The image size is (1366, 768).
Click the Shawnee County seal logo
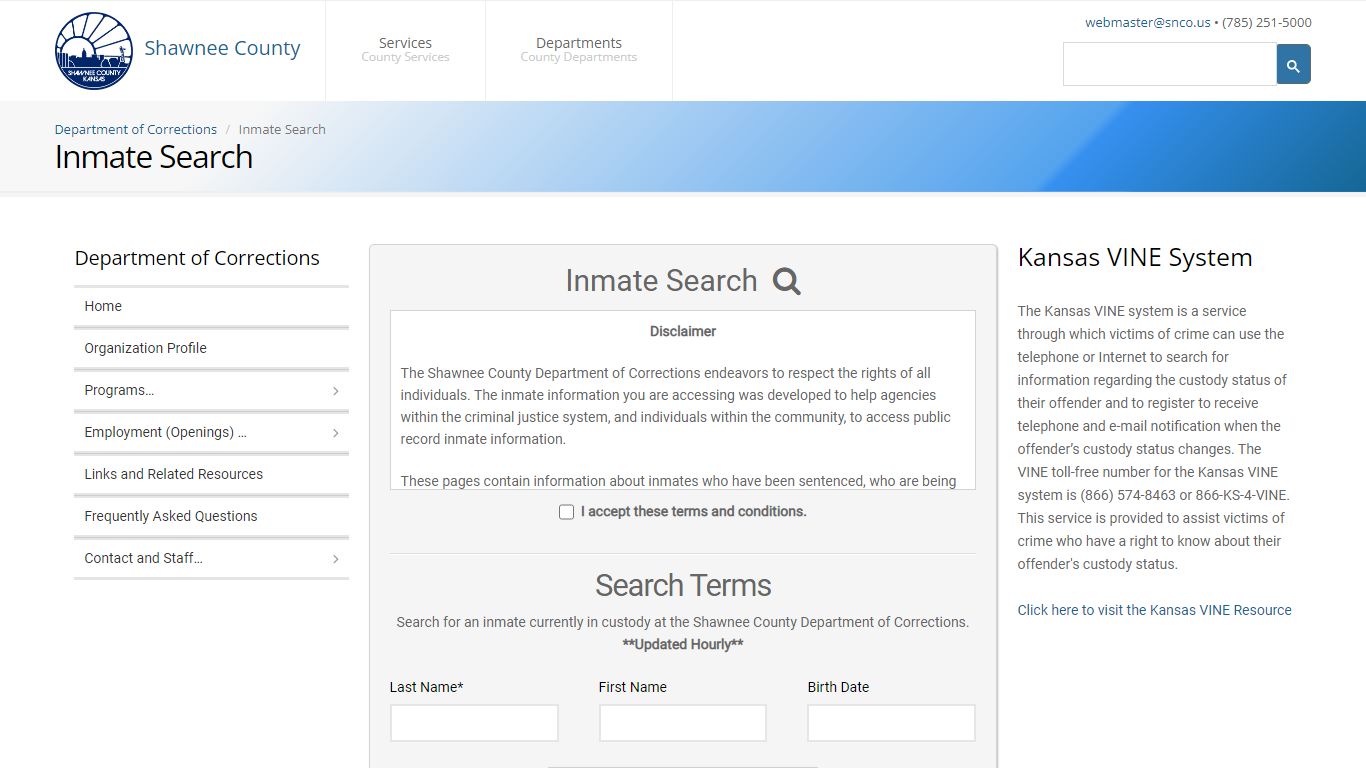pos(93,51)
